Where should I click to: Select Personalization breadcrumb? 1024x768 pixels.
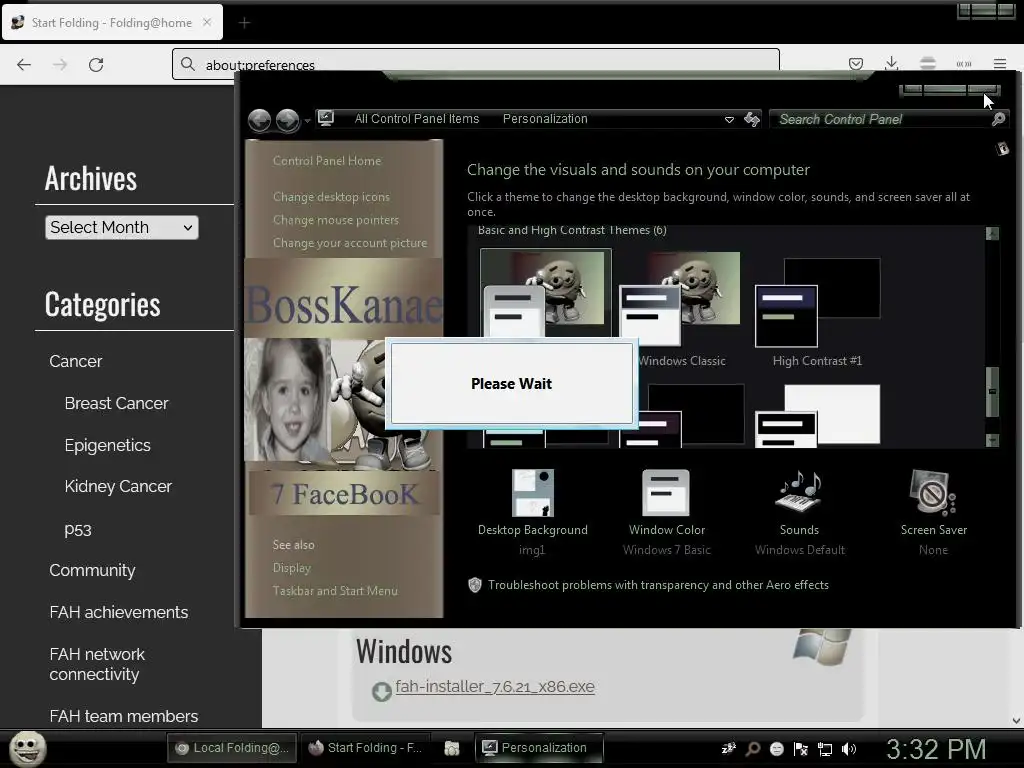click(x=545, y=119)
